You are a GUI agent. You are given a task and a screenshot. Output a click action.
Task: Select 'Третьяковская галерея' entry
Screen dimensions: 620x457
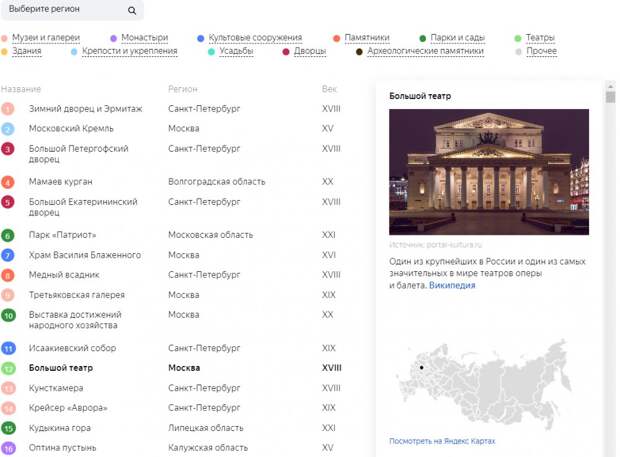pyautogui.click(x=77, y=295)
